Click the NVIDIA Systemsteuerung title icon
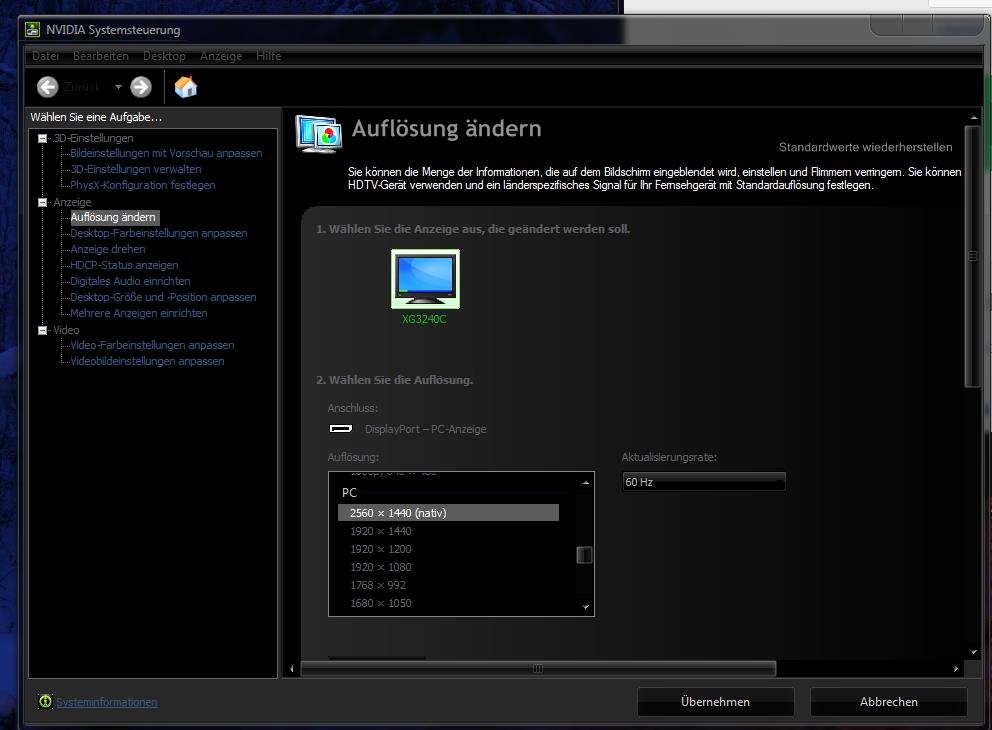The image size is (992, 730). 32,30
